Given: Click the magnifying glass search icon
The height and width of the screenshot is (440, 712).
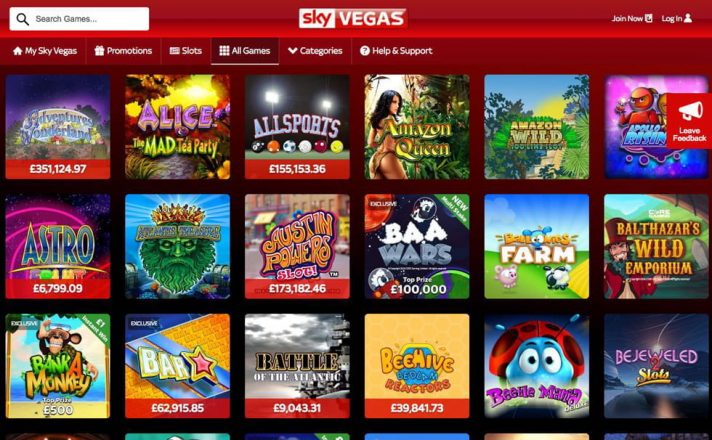Looking at the screenshot, I should 22,19.
